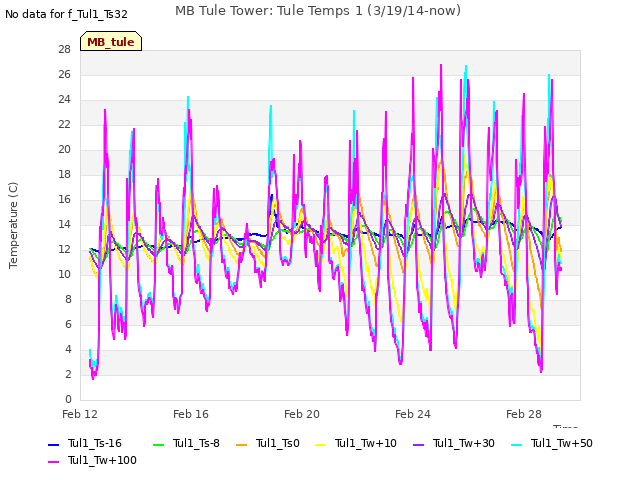640x480 pixels.
Task: Click the MB_tule annotation label
Action: tap(111, 41)
